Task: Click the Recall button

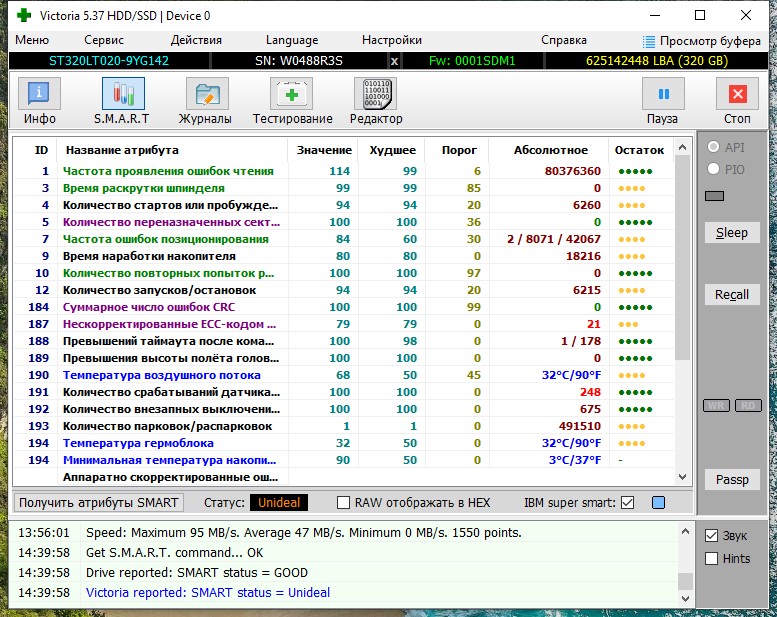Action: [732, 295]
